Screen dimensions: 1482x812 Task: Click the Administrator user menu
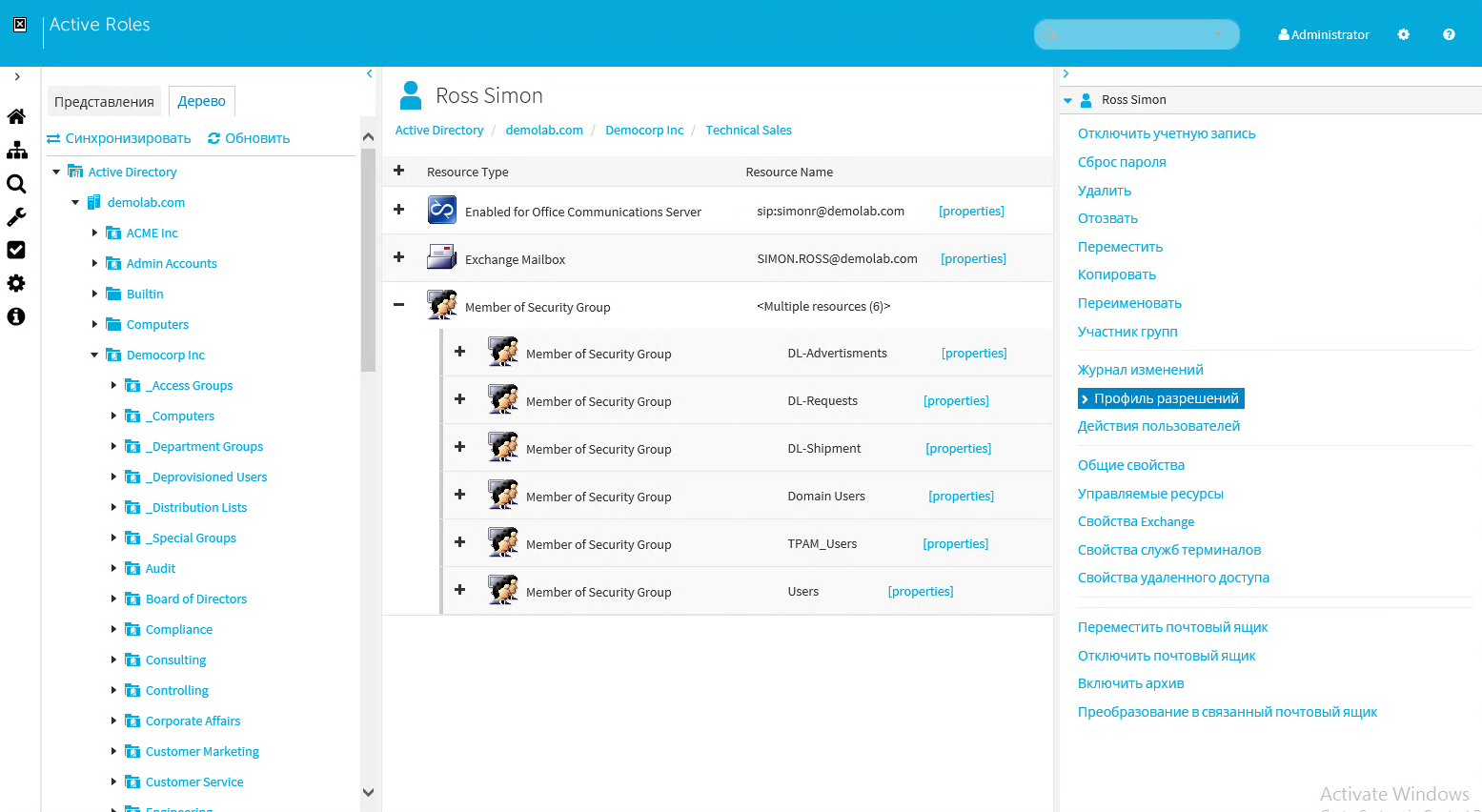1324,34
